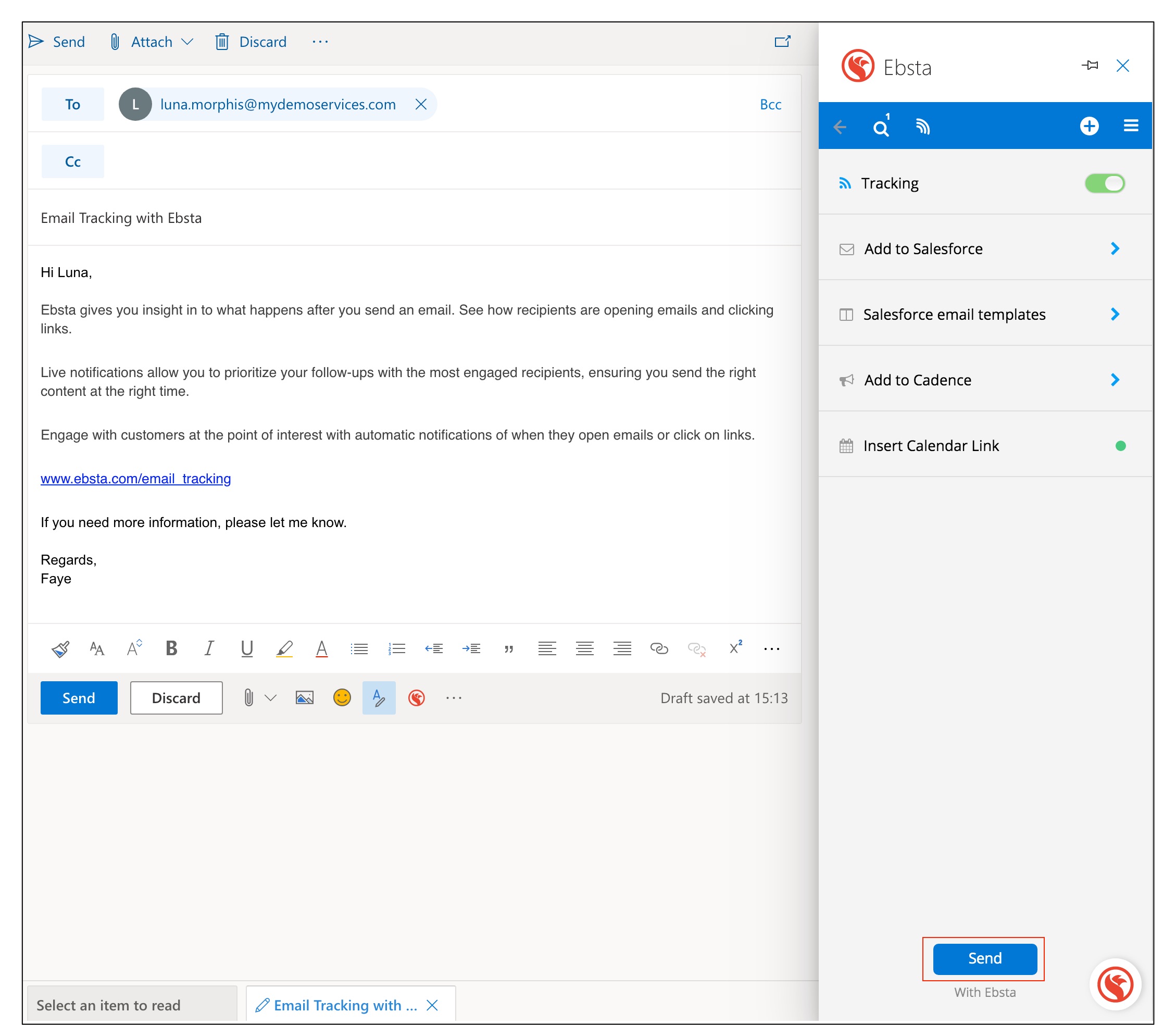Click the insert pictures inline icon
Screen dimensions: 1176x1025
click(x=304, y=698)
